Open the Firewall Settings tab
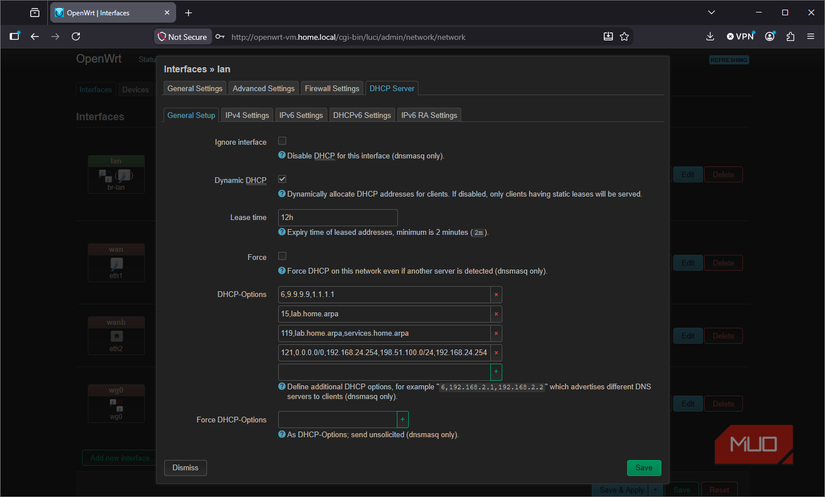 click(x=331, y=88)
